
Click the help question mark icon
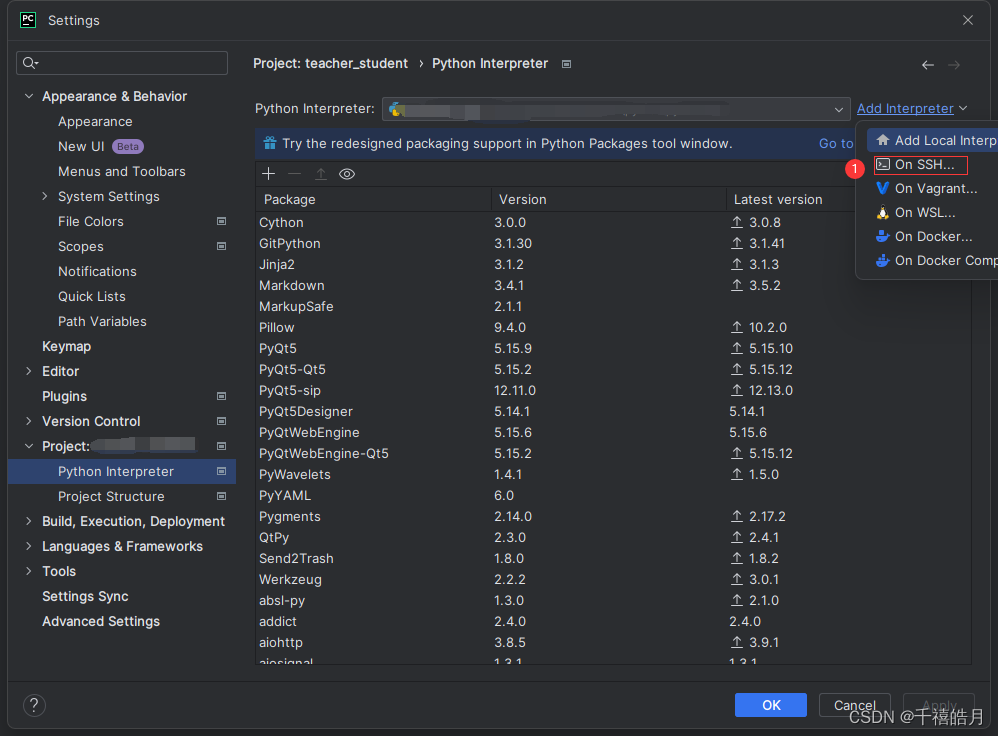[x=34, y=705]
